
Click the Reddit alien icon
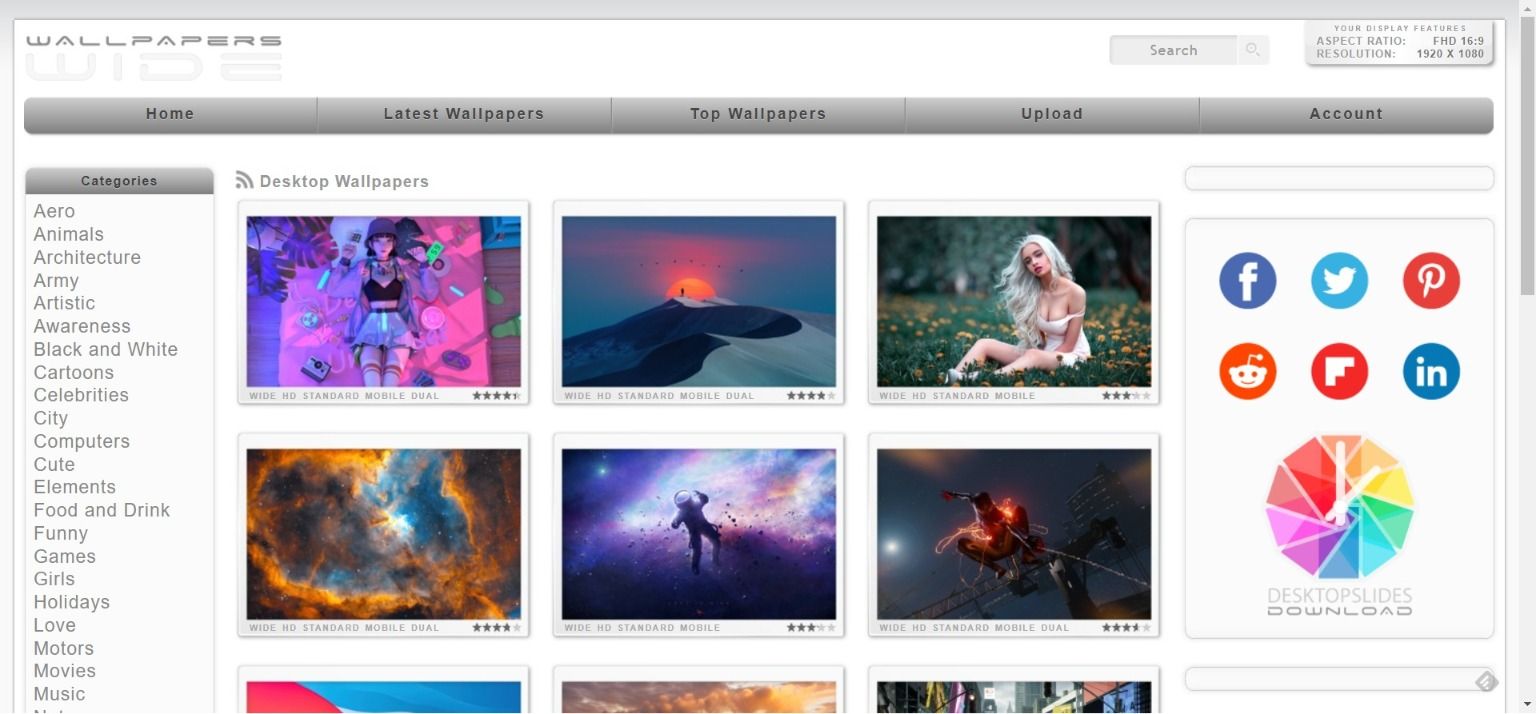coord(1247,371)
